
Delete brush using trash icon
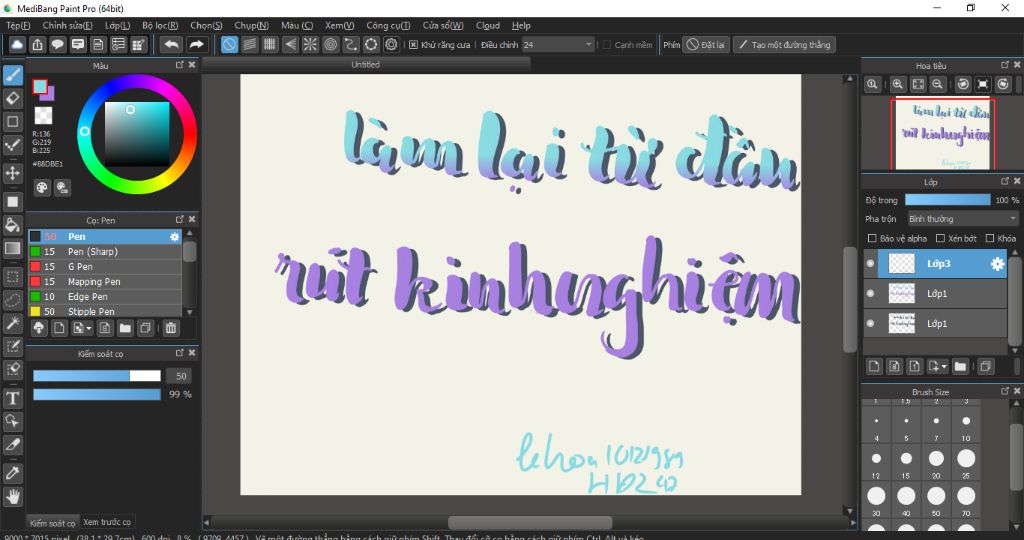pyautogui.click(x=170, y=328)
